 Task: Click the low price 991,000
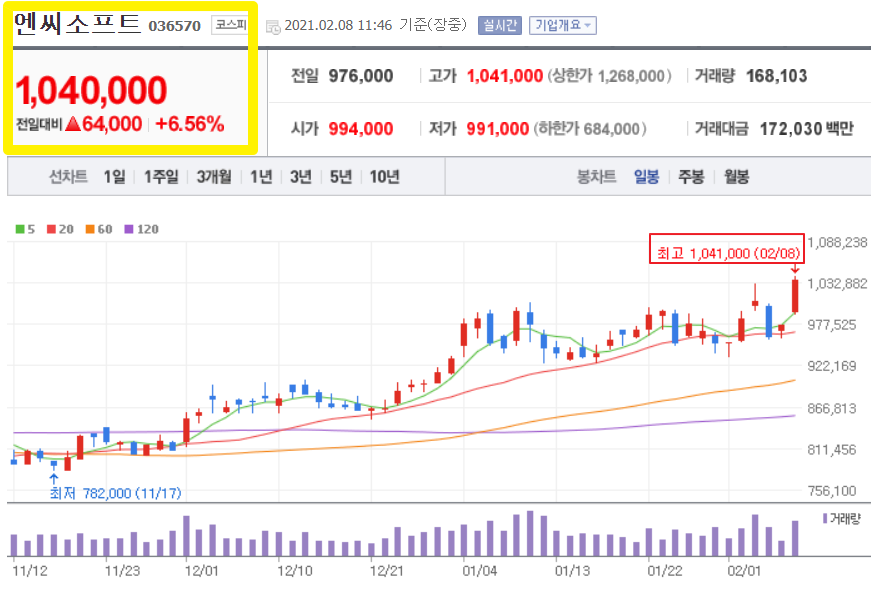[x=497, y=129]
